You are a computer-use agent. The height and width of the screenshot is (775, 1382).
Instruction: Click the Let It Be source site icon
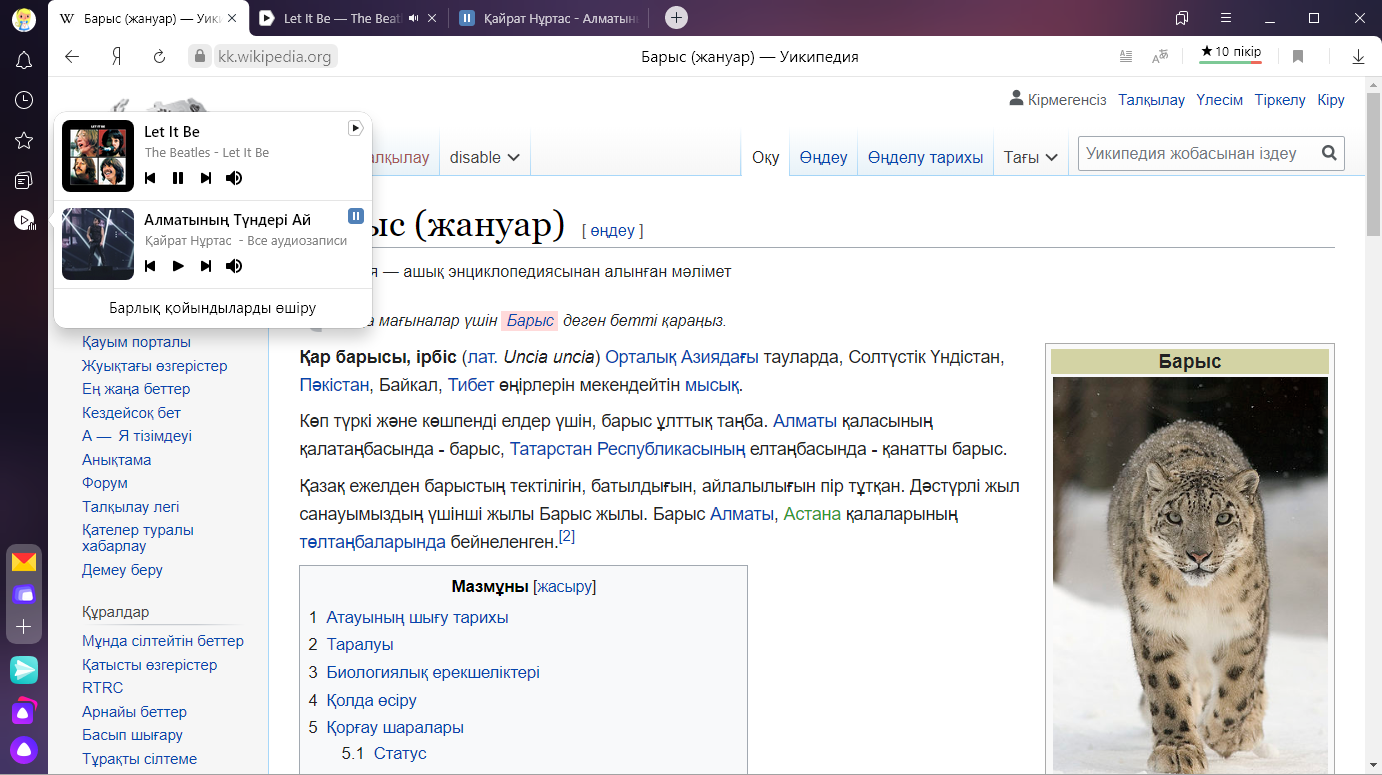point(355,128)
